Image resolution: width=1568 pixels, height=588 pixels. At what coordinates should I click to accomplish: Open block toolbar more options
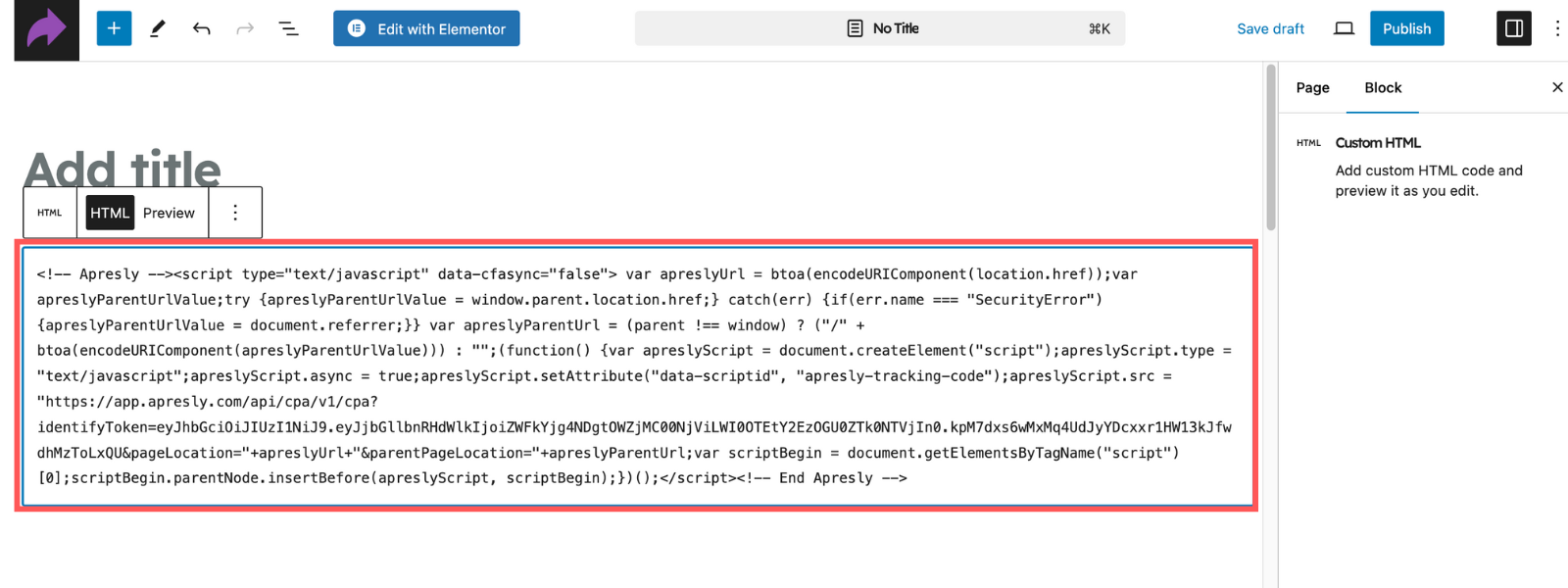coord(235,213)
